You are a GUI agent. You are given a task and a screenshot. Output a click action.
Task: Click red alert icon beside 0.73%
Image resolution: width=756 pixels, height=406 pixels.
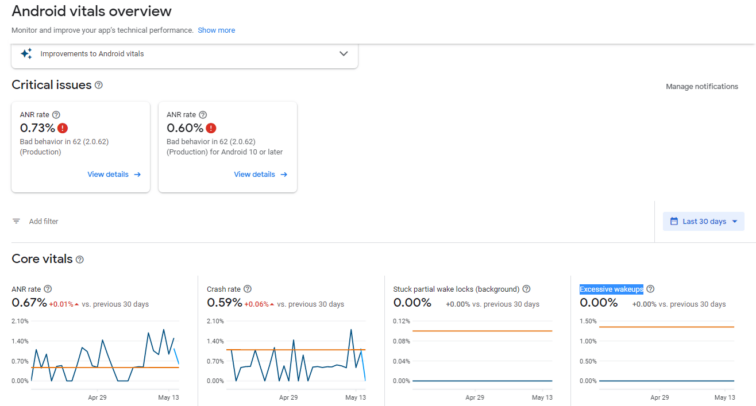tap(63, 128)
